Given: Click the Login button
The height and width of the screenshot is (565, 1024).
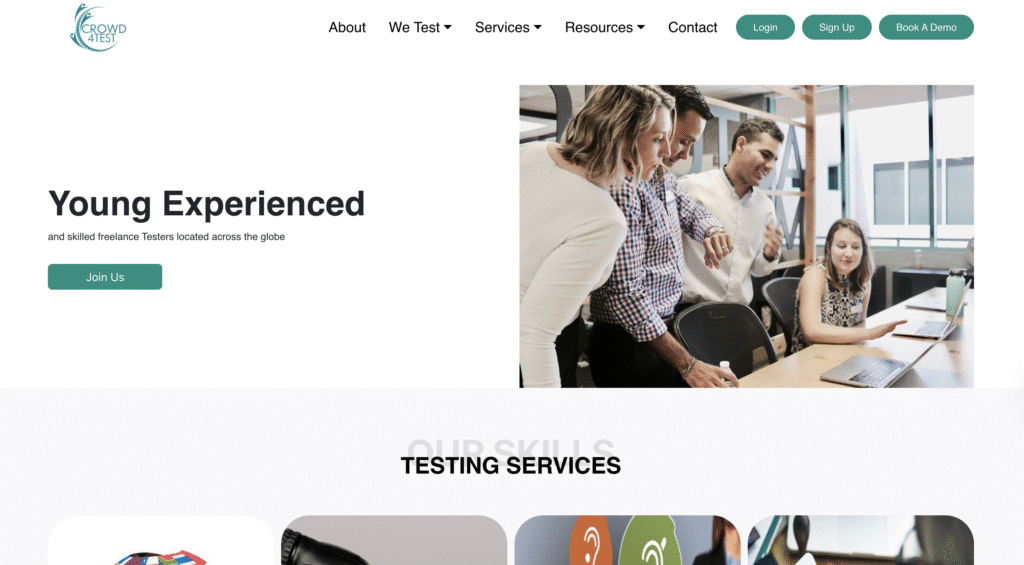Looking at the screenshot, I should (765, 27).
